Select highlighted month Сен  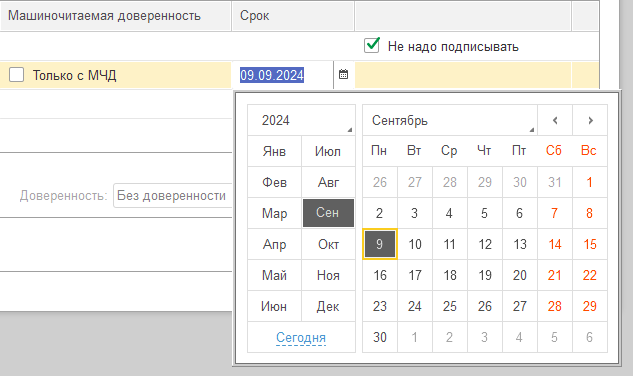328,213
